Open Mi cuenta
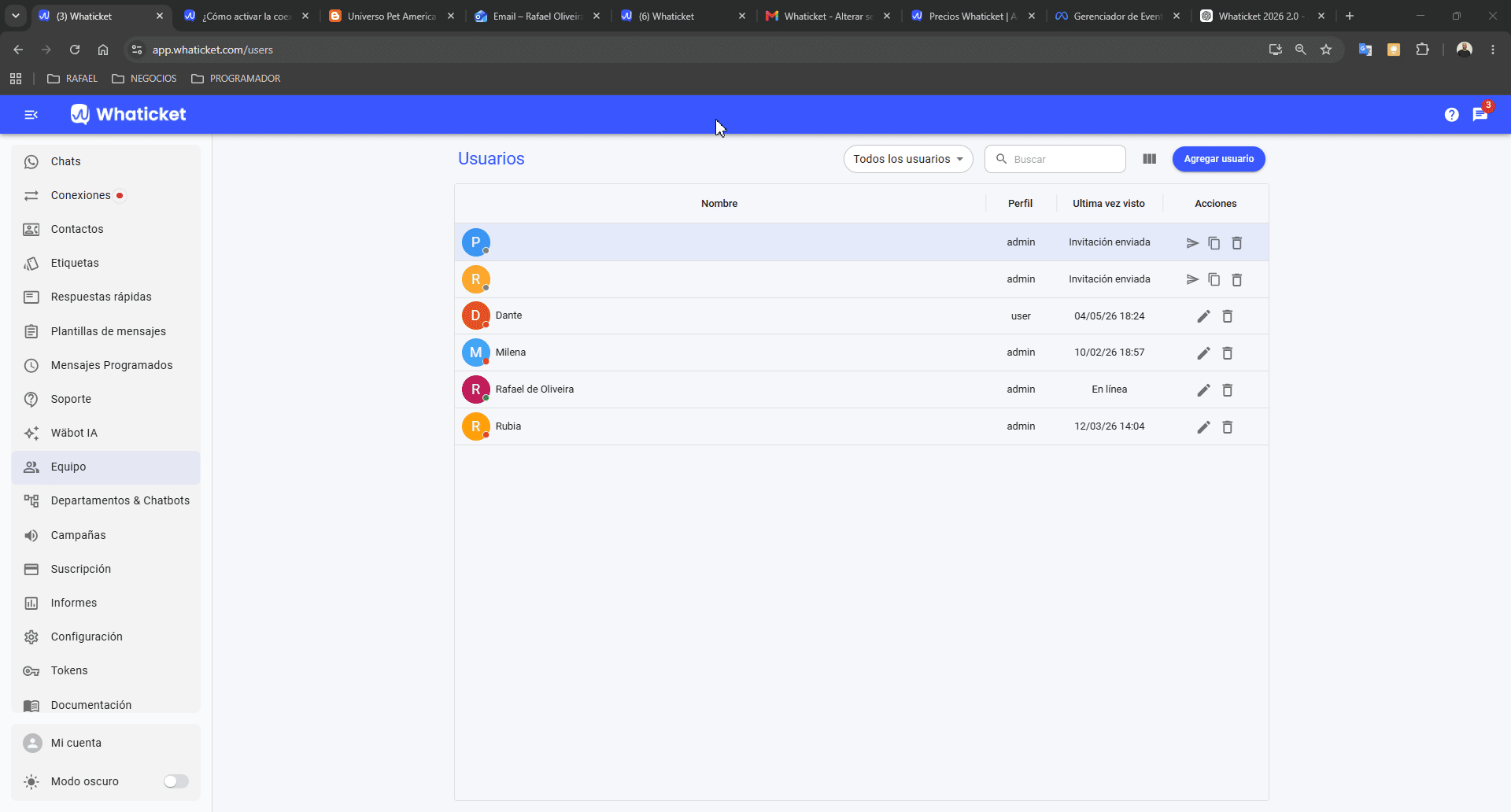 [x=105, y=743]
